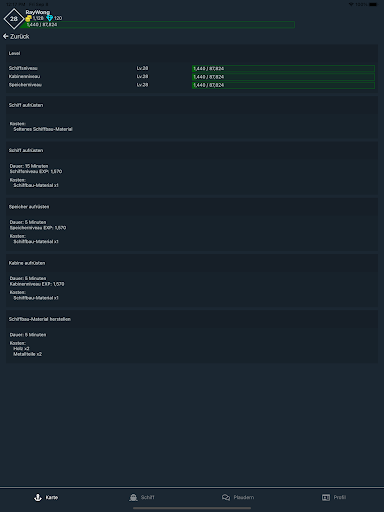Screen dimensions: 384x512
Task: Select the Kabinenniveau label
Action: coord(24,77)
